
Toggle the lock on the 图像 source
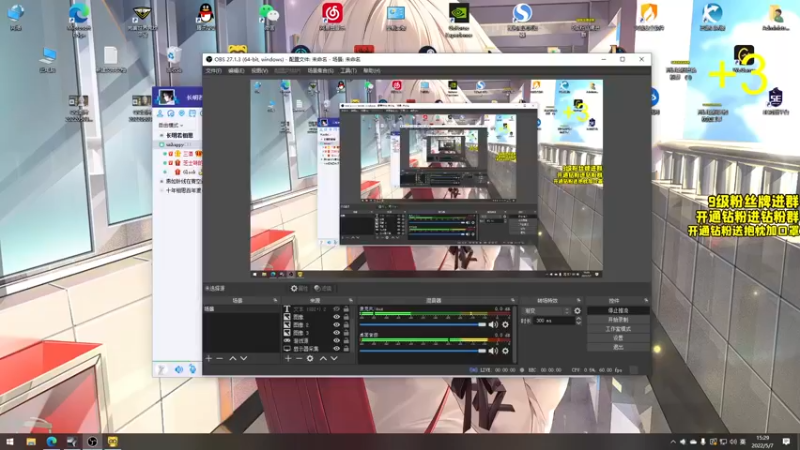346,317
